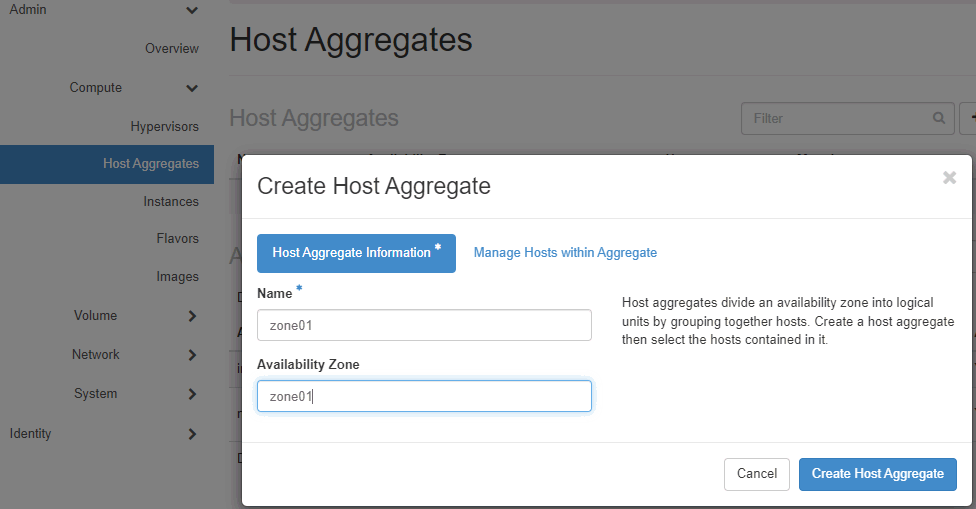976x509 pixels.
Task: Select Instances from the Compute menu
Action: [x=170, y=202]
